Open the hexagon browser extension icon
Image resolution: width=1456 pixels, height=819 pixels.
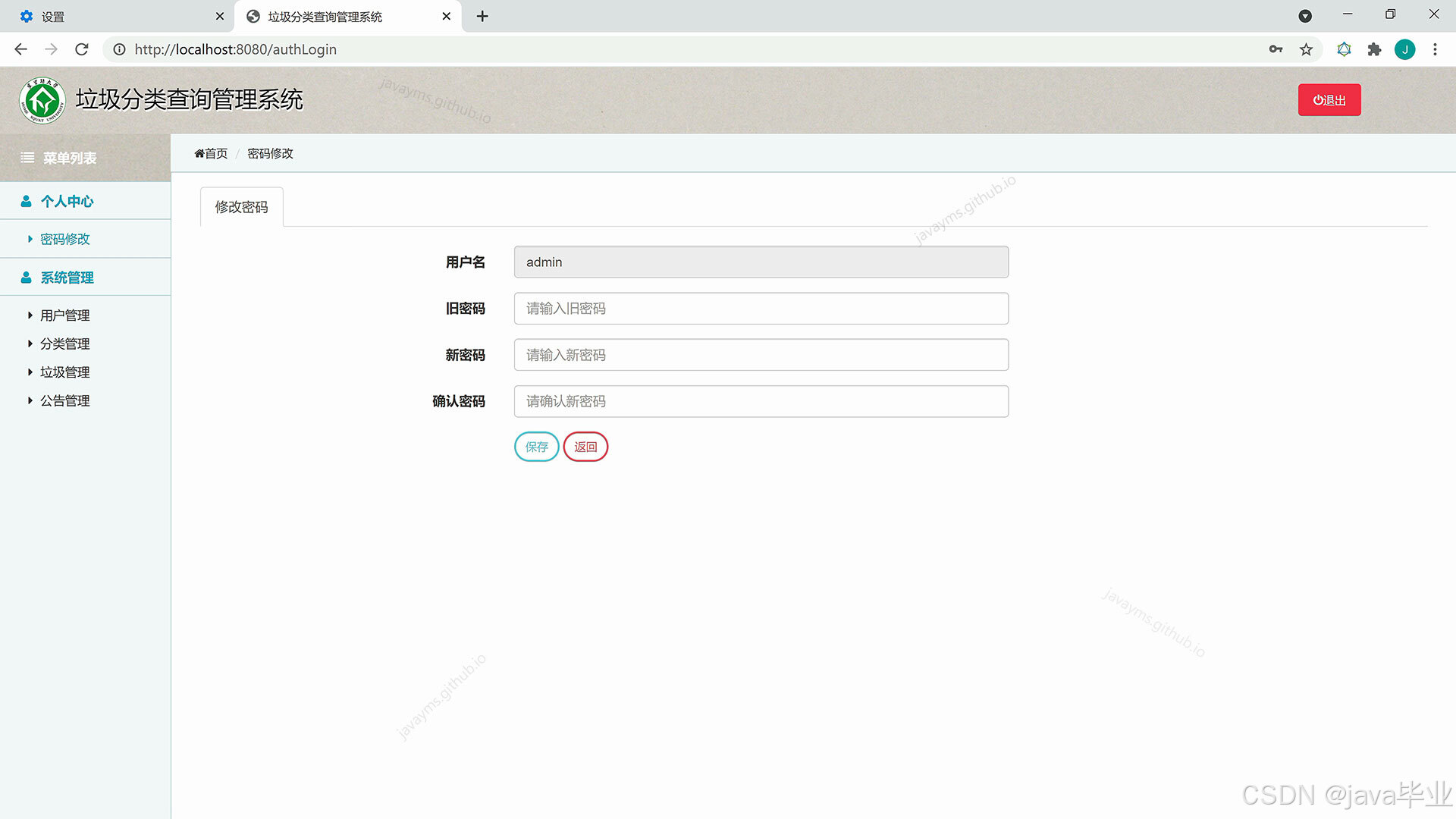[1344, 49]
